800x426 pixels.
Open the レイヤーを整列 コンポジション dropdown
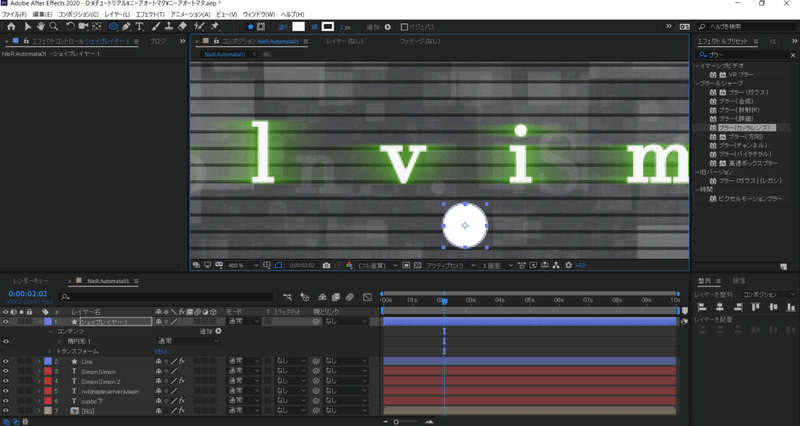point(768,295)
